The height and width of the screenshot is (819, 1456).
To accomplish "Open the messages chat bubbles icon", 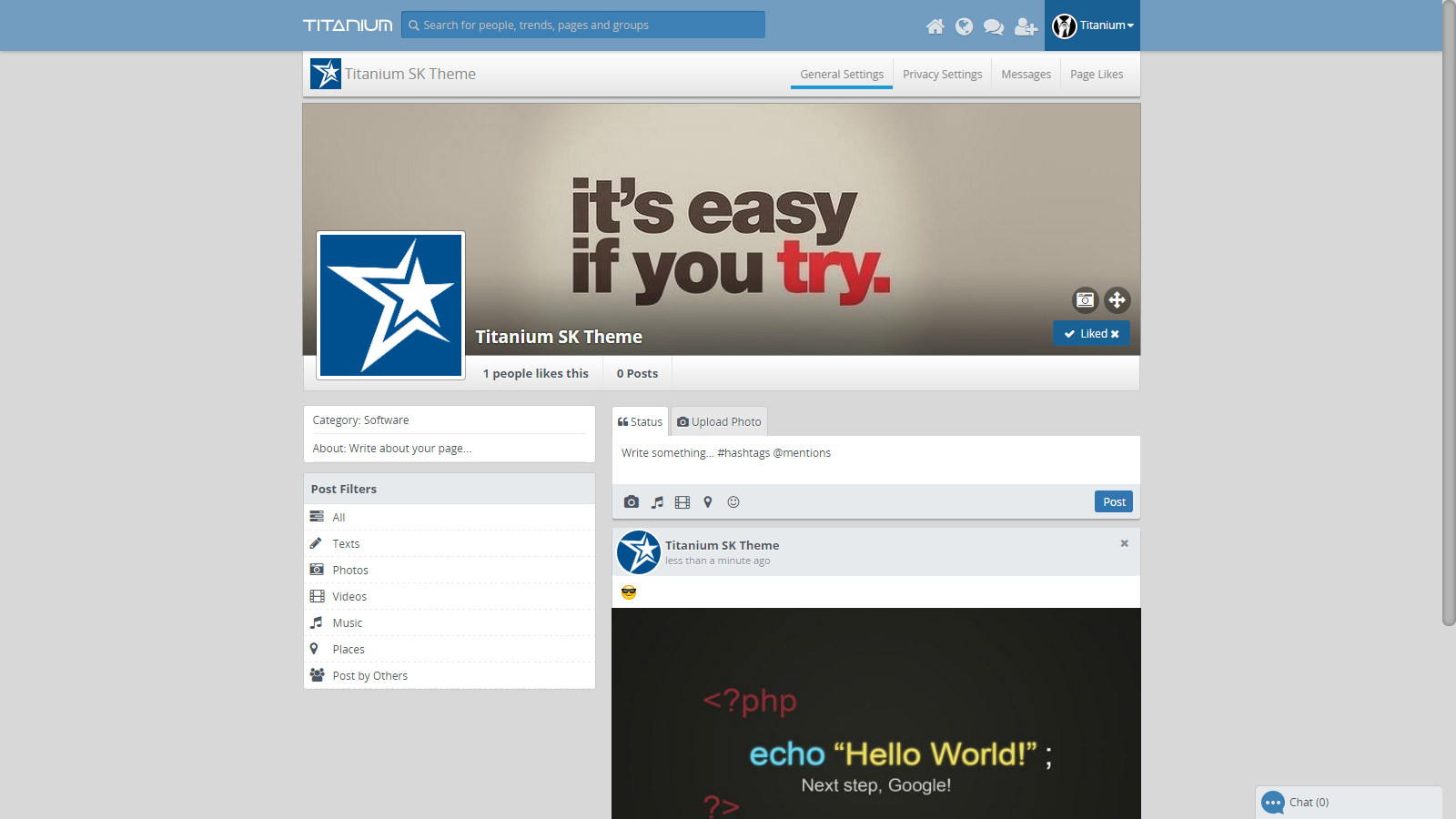I will (x=994, y=26).
